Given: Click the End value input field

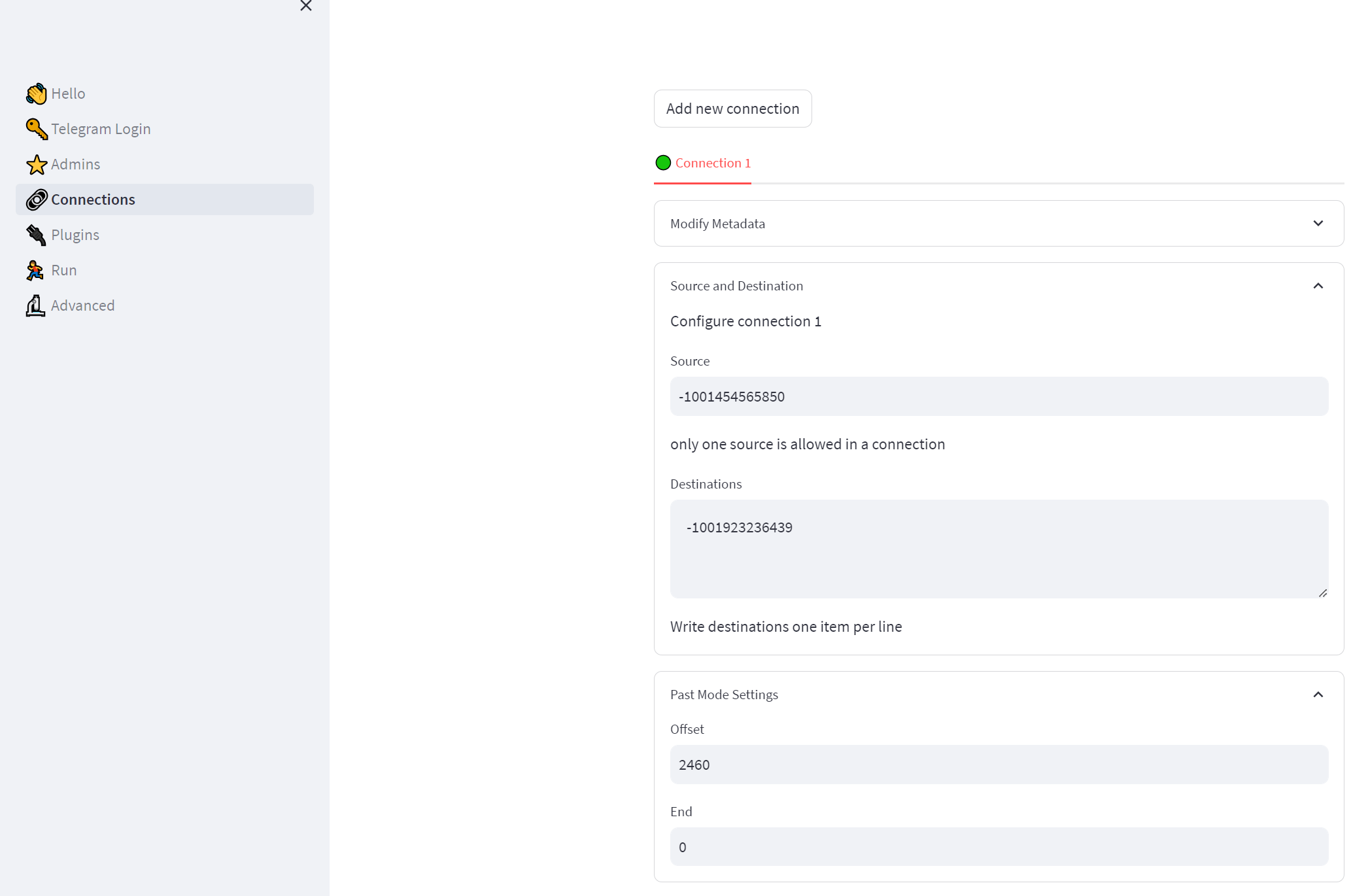Looking at the screenshot, I should 998,847.
